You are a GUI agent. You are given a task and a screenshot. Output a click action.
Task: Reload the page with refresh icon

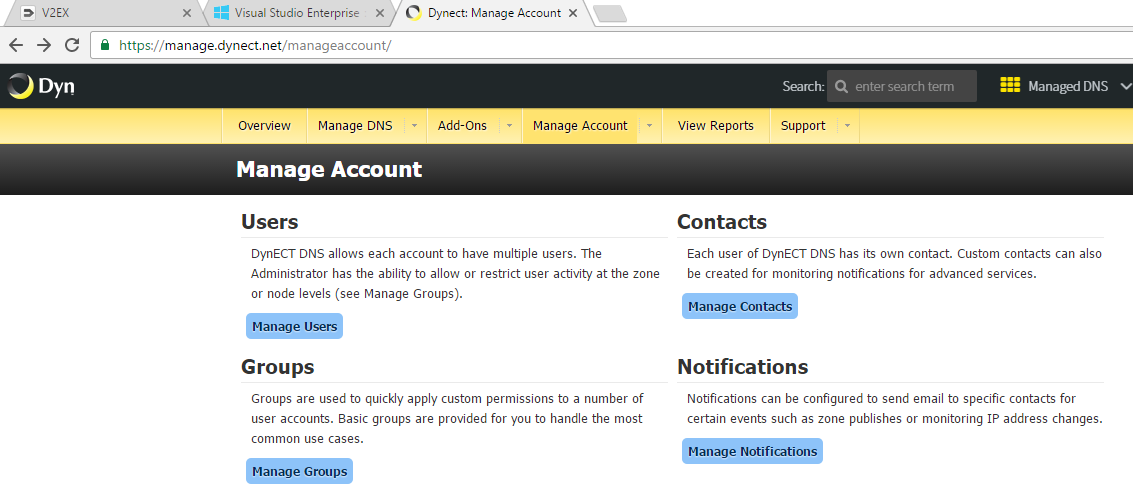coord(72,45)
